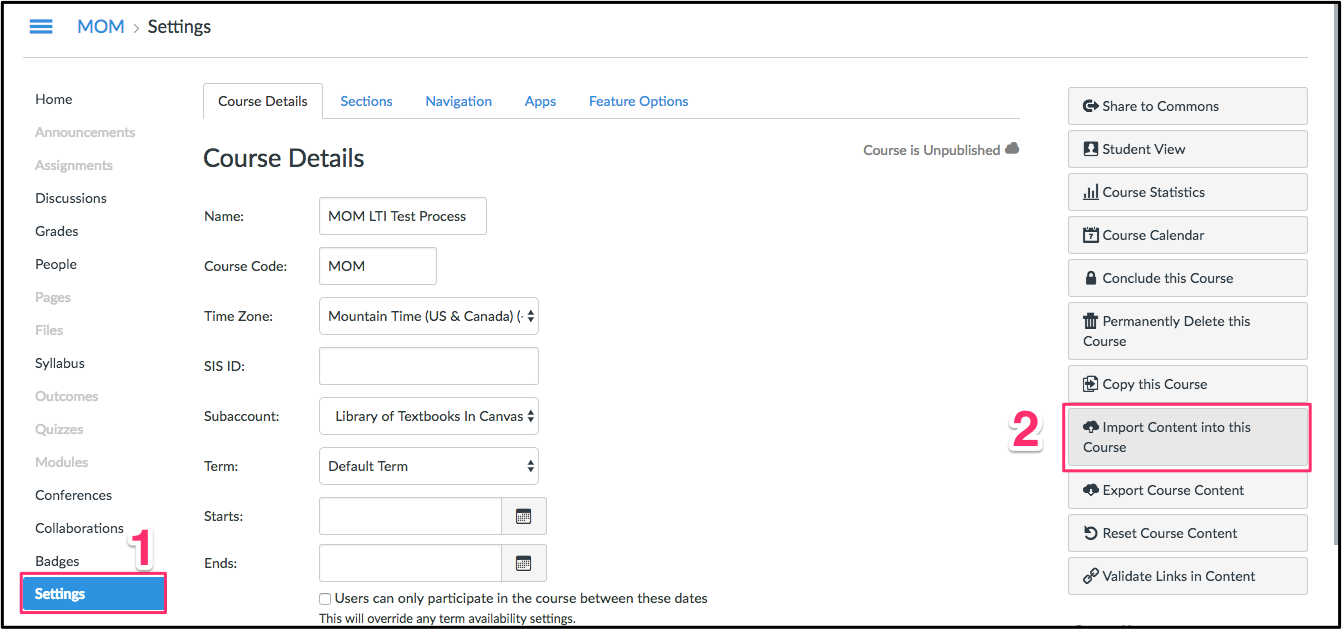Open the hamburger navigation menu

click(40, 26)
